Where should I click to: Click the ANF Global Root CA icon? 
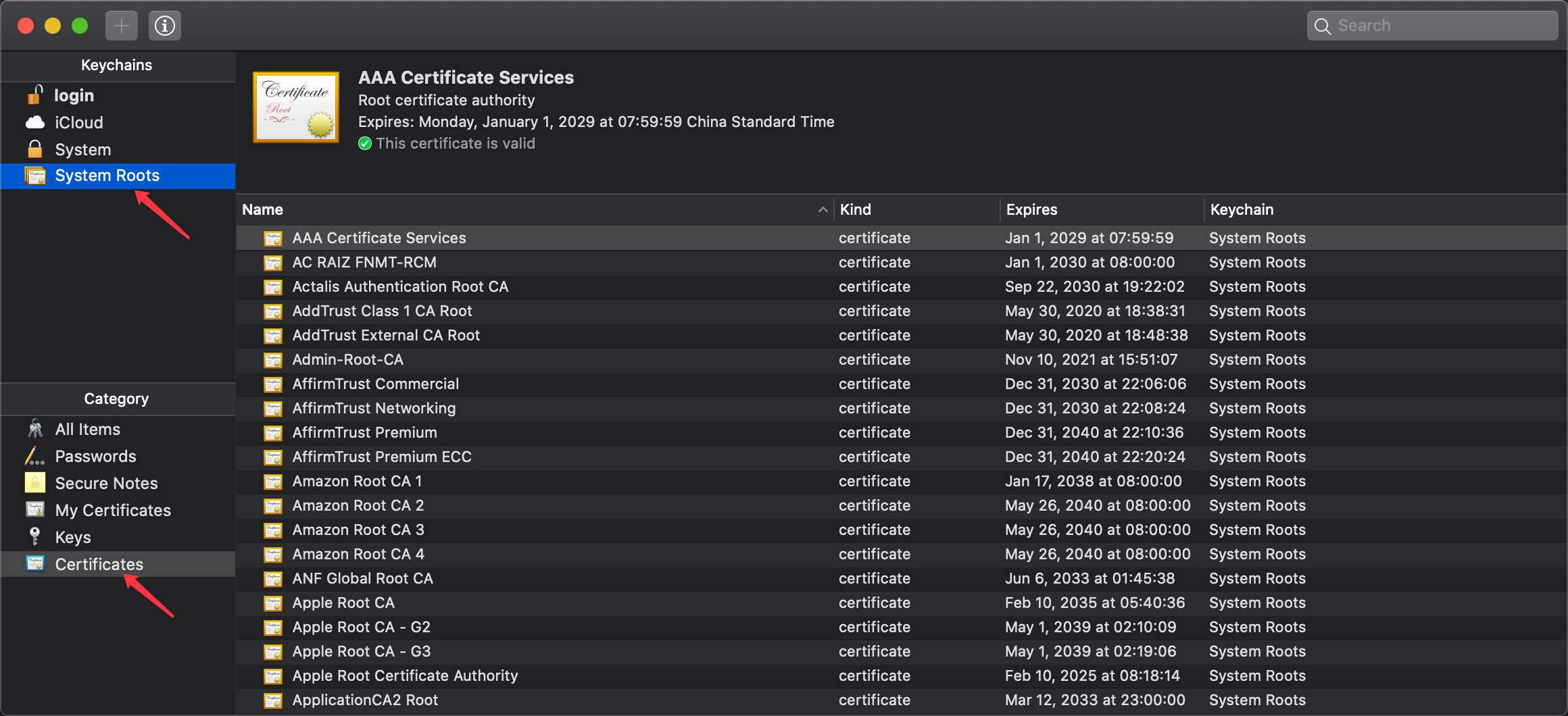click(273, 579)
